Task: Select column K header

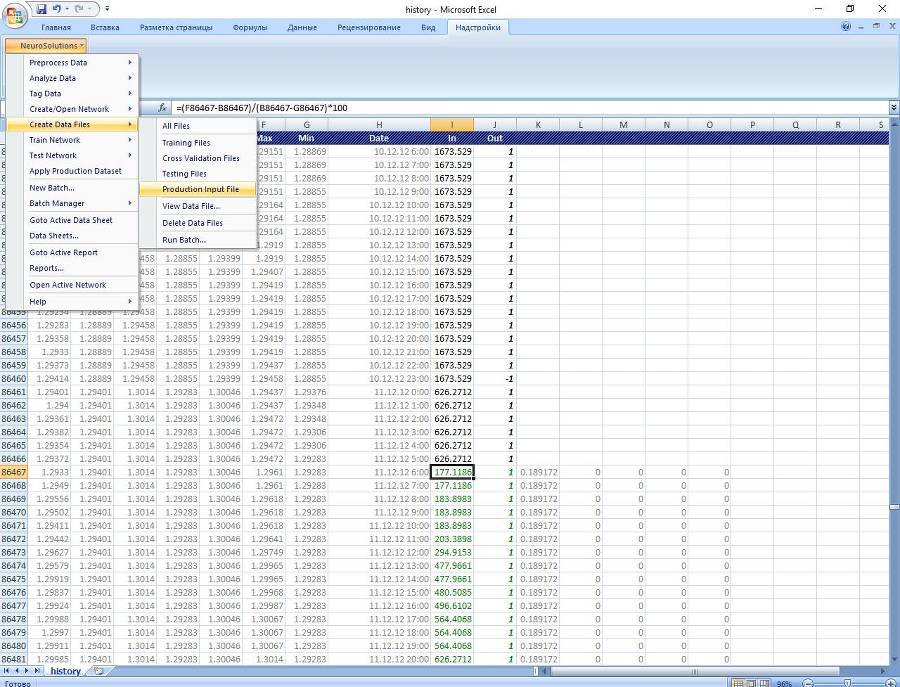Action: pyautogui.click(x=538, y=125)
